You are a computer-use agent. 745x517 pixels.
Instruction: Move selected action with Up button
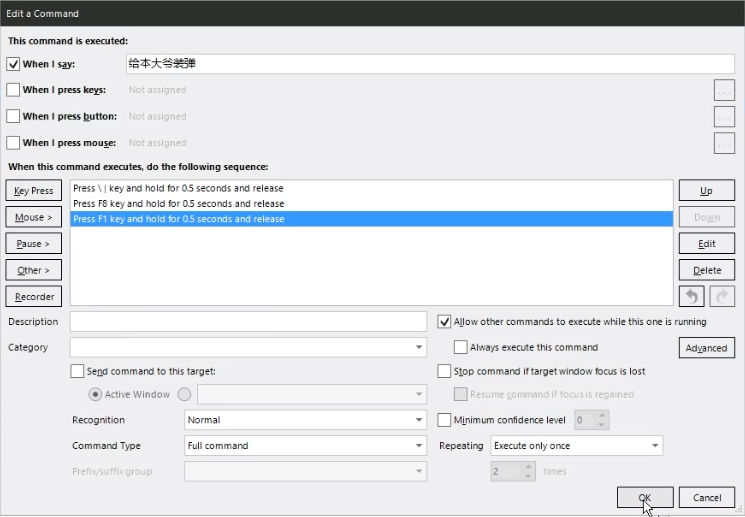point(706,190)
